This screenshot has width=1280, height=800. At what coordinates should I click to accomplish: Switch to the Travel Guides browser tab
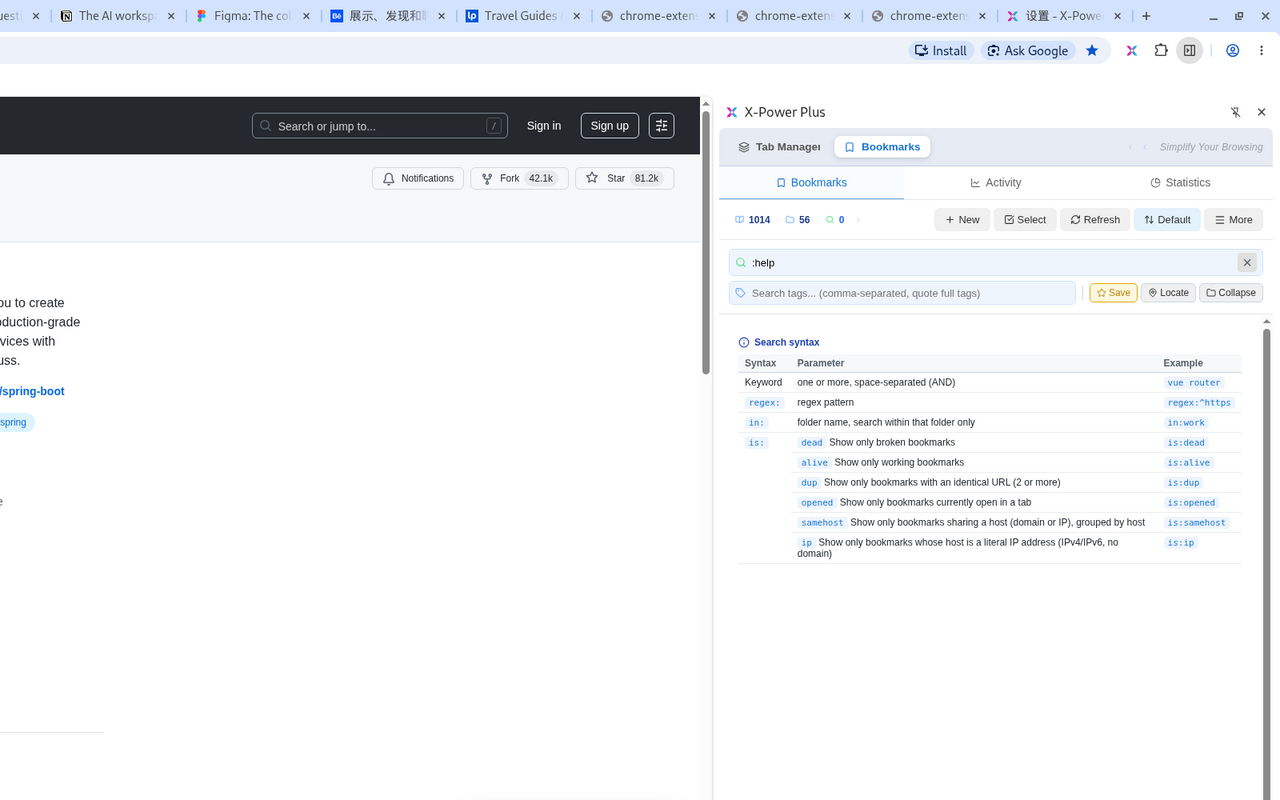pos(523,16)
